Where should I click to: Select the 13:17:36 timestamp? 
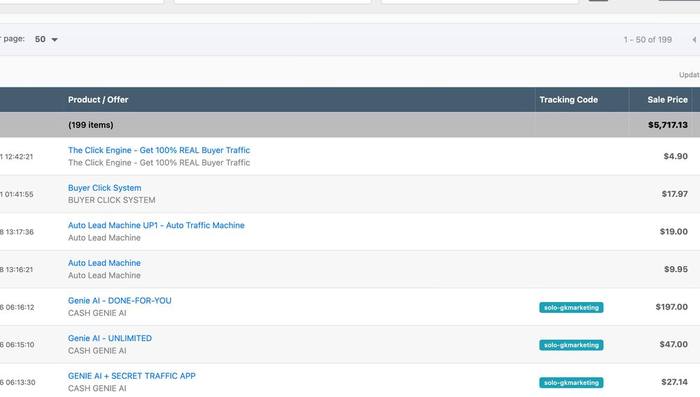[19, 232]
